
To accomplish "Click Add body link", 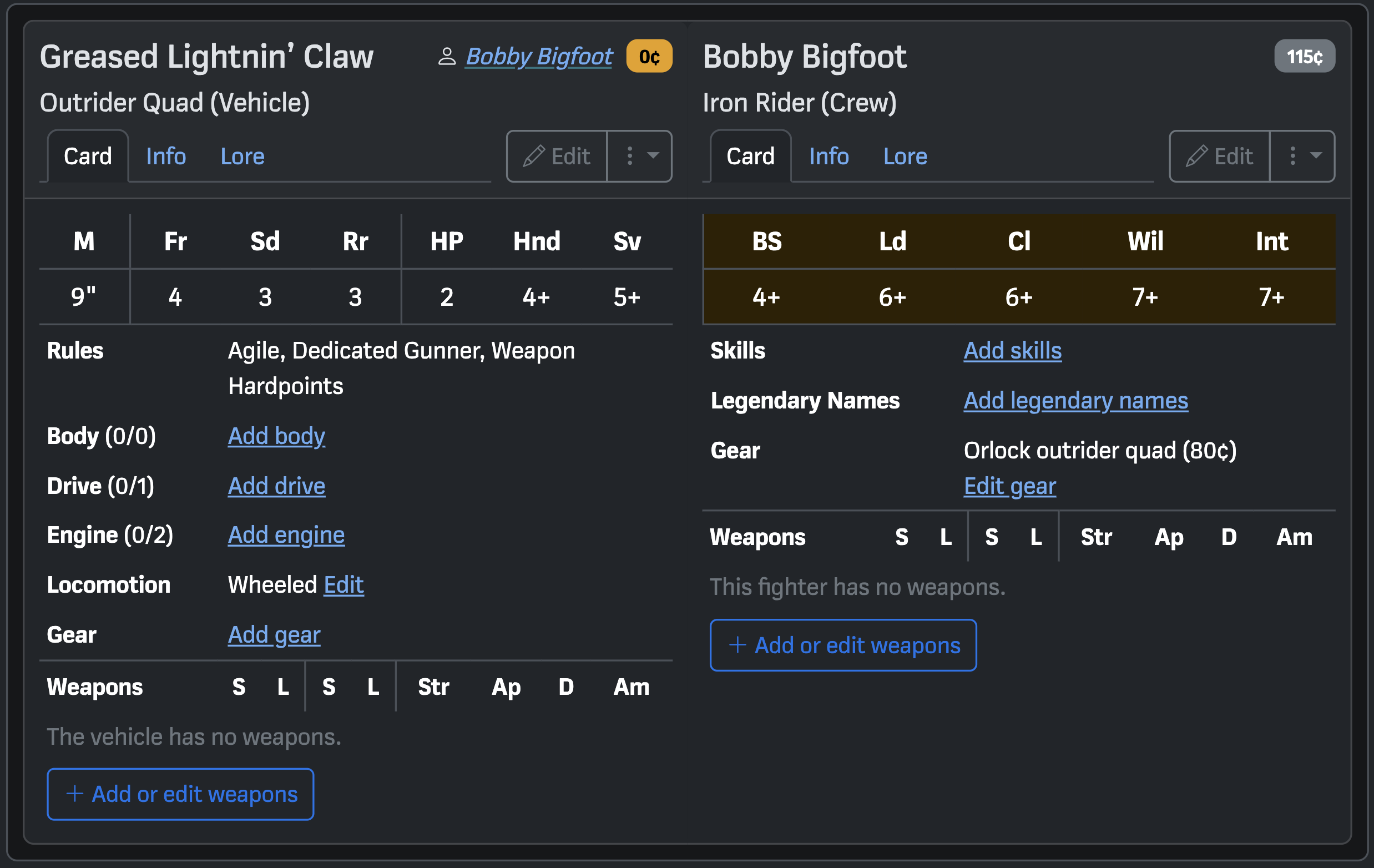I will click(277, 436).
